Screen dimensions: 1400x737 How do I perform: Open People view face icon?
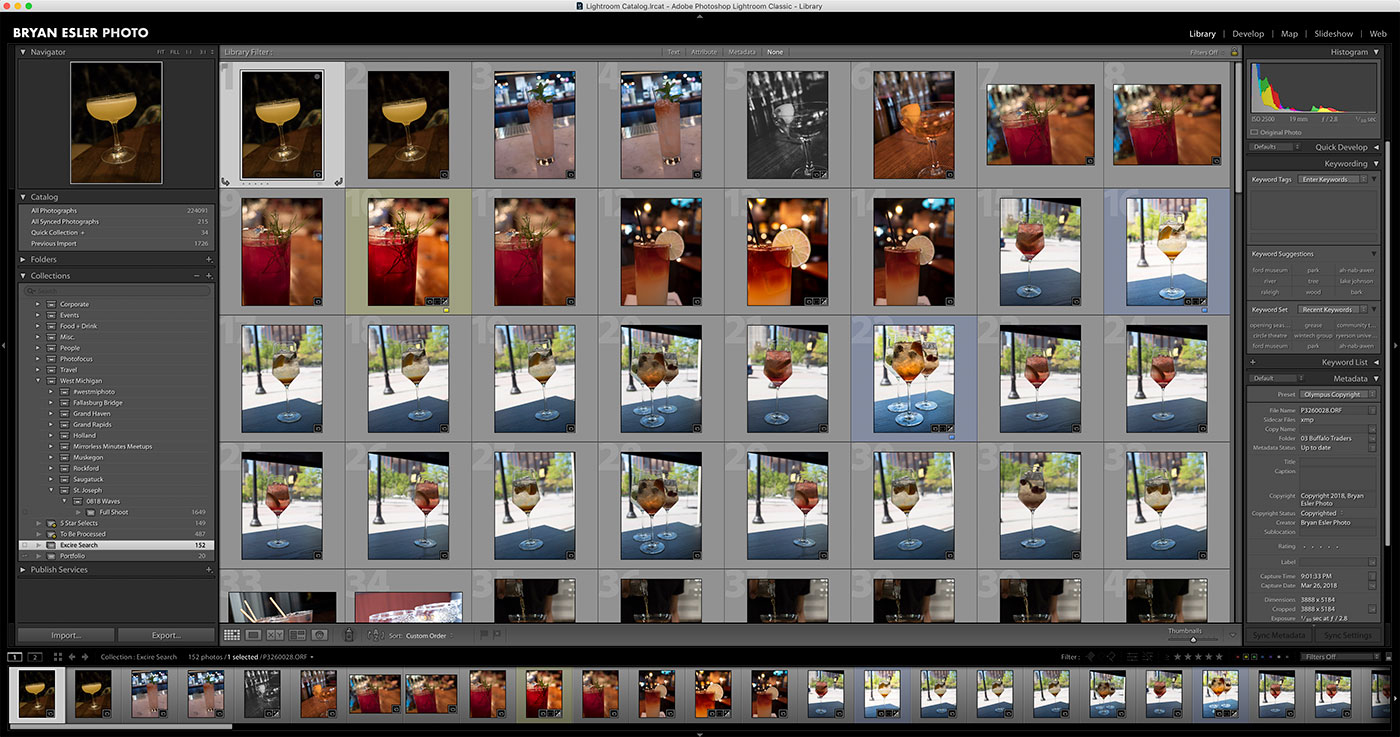320,635
